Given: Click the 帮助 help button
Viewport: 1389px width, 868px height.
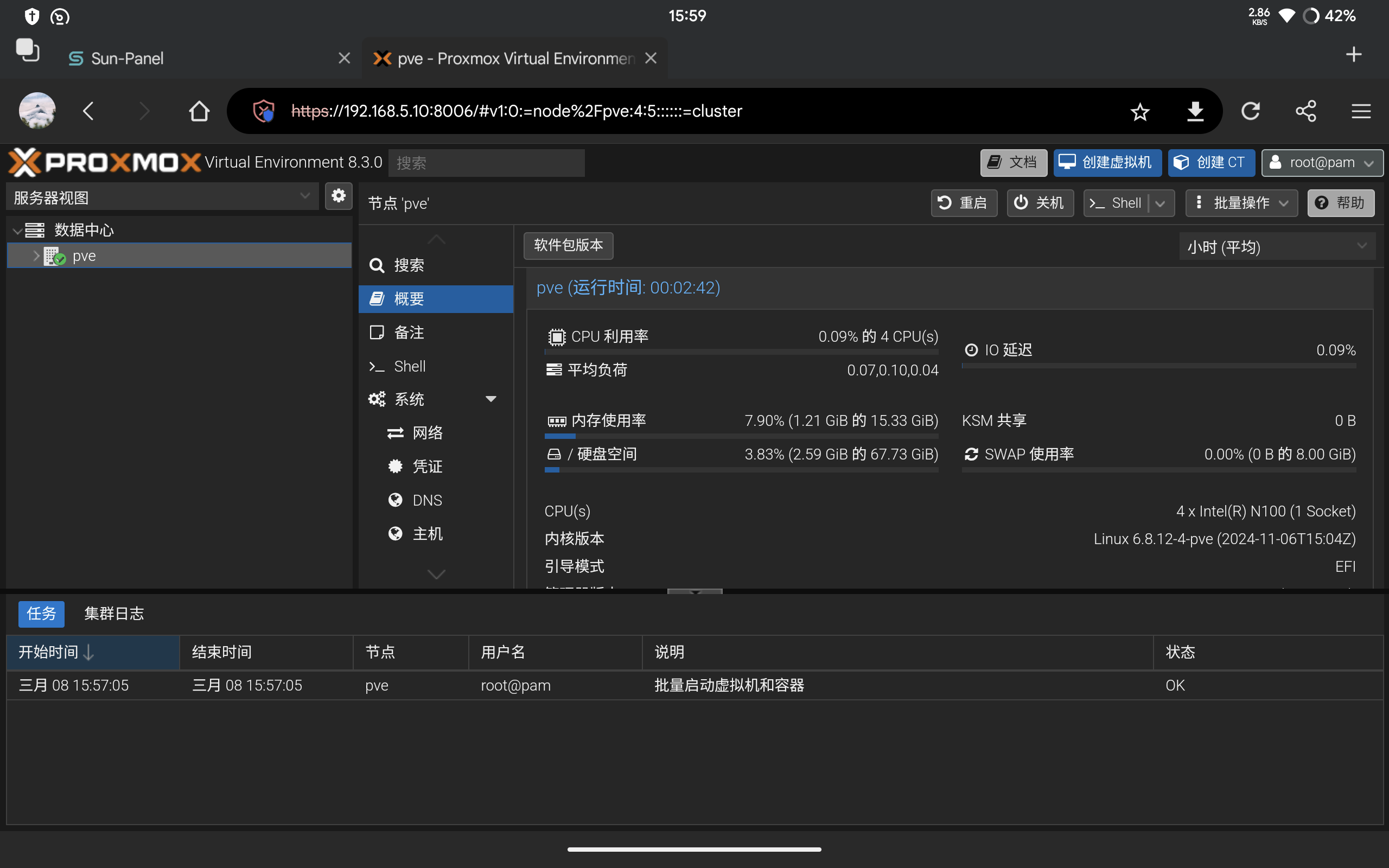Looking at the screenshot, I should point(1340,203).
